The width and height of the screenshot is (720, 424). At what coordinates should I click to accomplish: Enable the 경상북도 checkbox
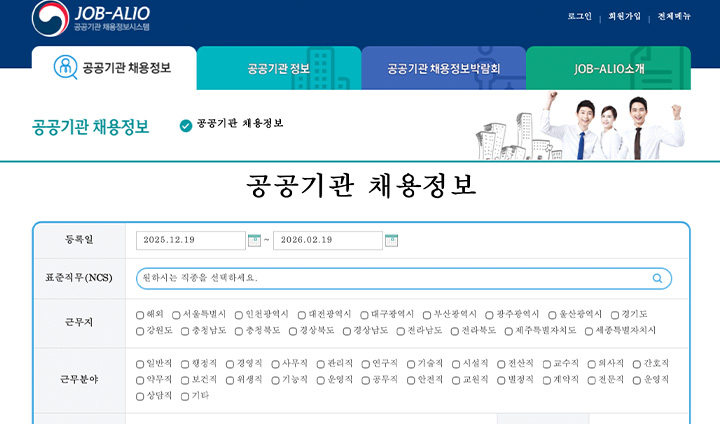tap(293, 331)
